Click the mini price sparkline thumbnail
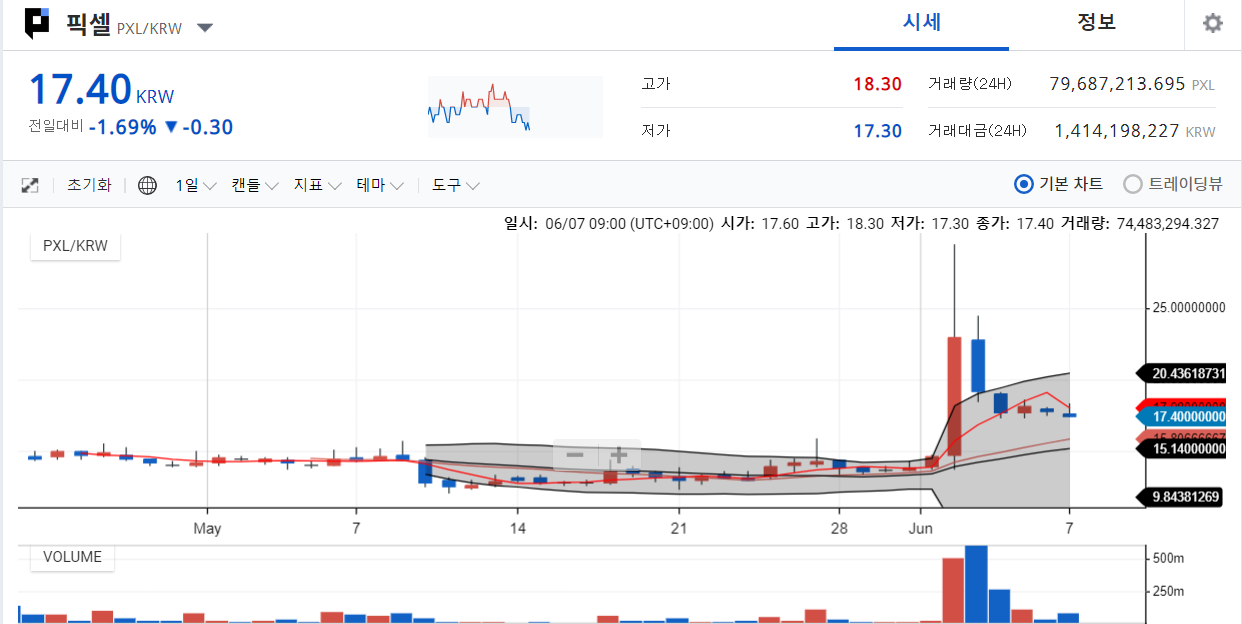The width and height of the screenshot is (1242, 624). pos(515,106)
